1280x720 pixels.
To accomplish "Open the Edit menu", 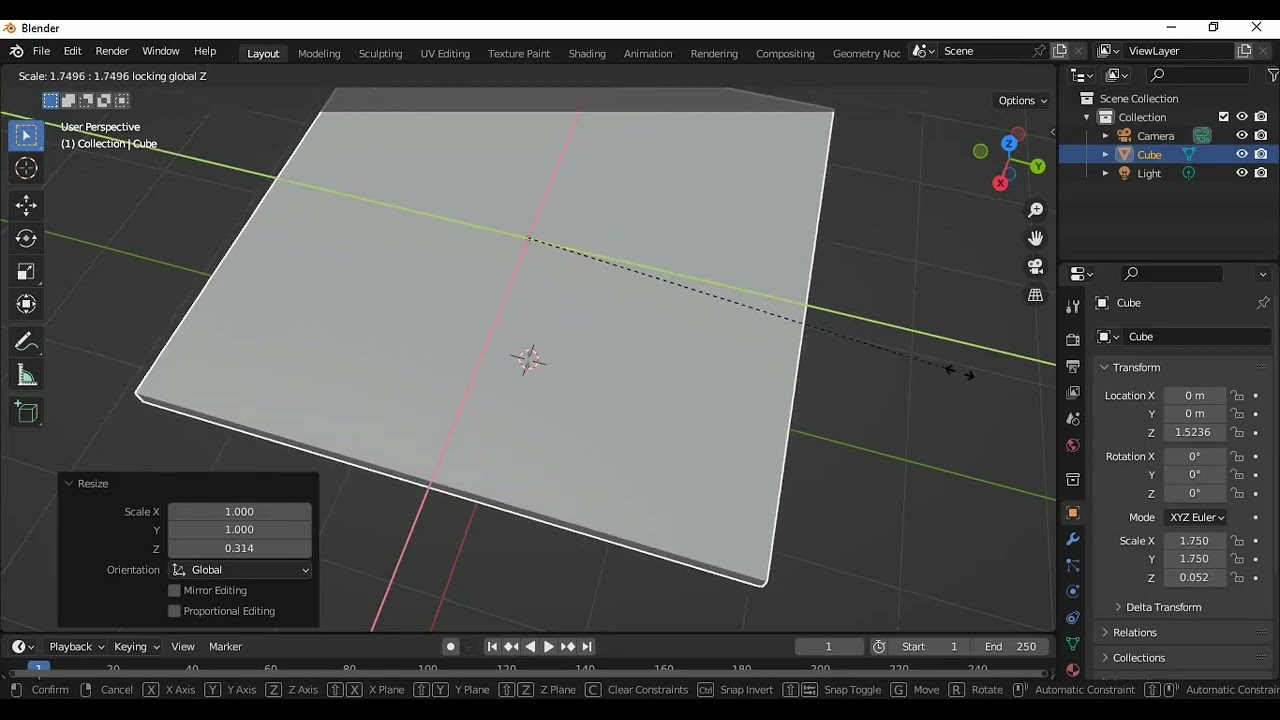I will 73,51.
